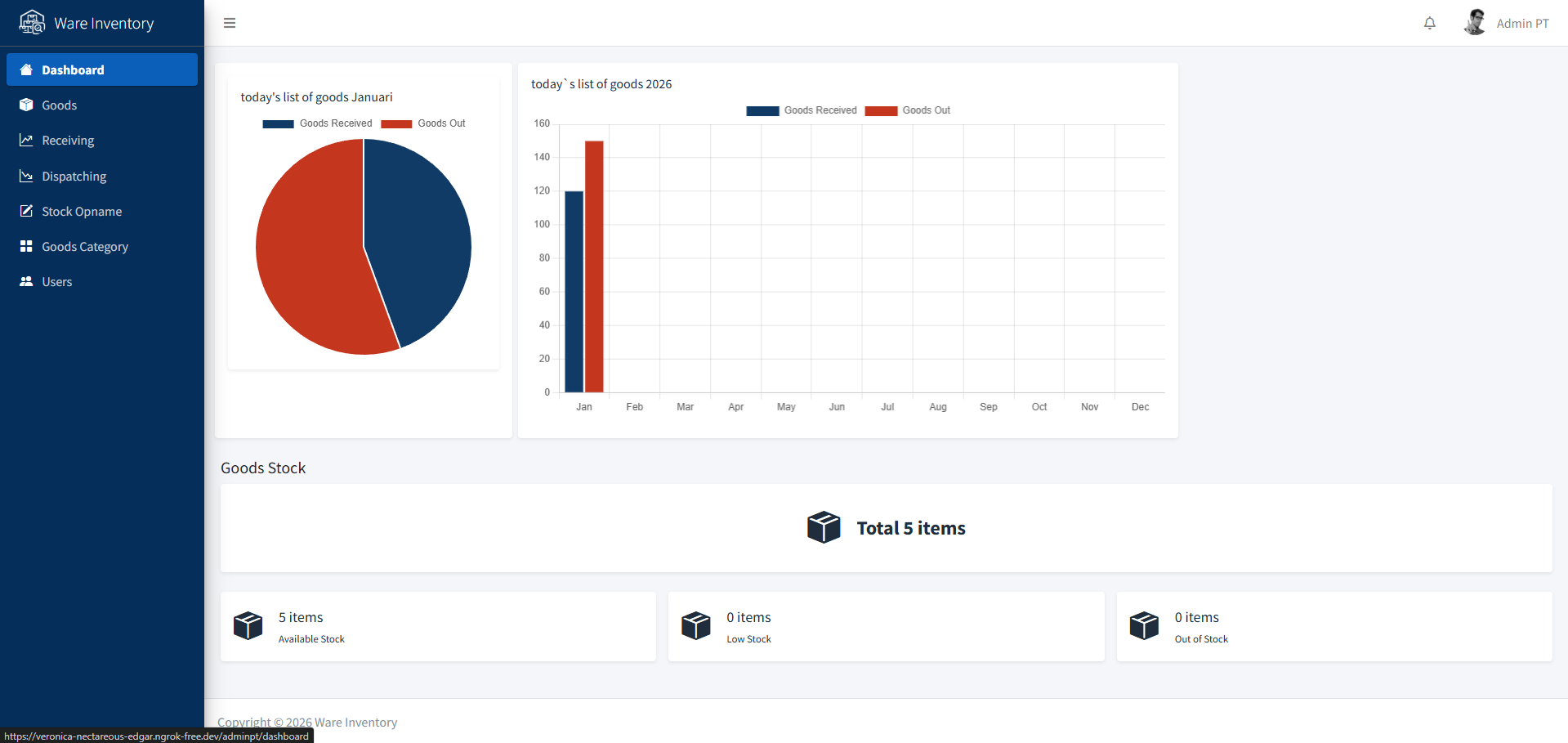1568x743 pixels.
Task: Open the 5 items Available Stock card
Action: pos(438,627)
